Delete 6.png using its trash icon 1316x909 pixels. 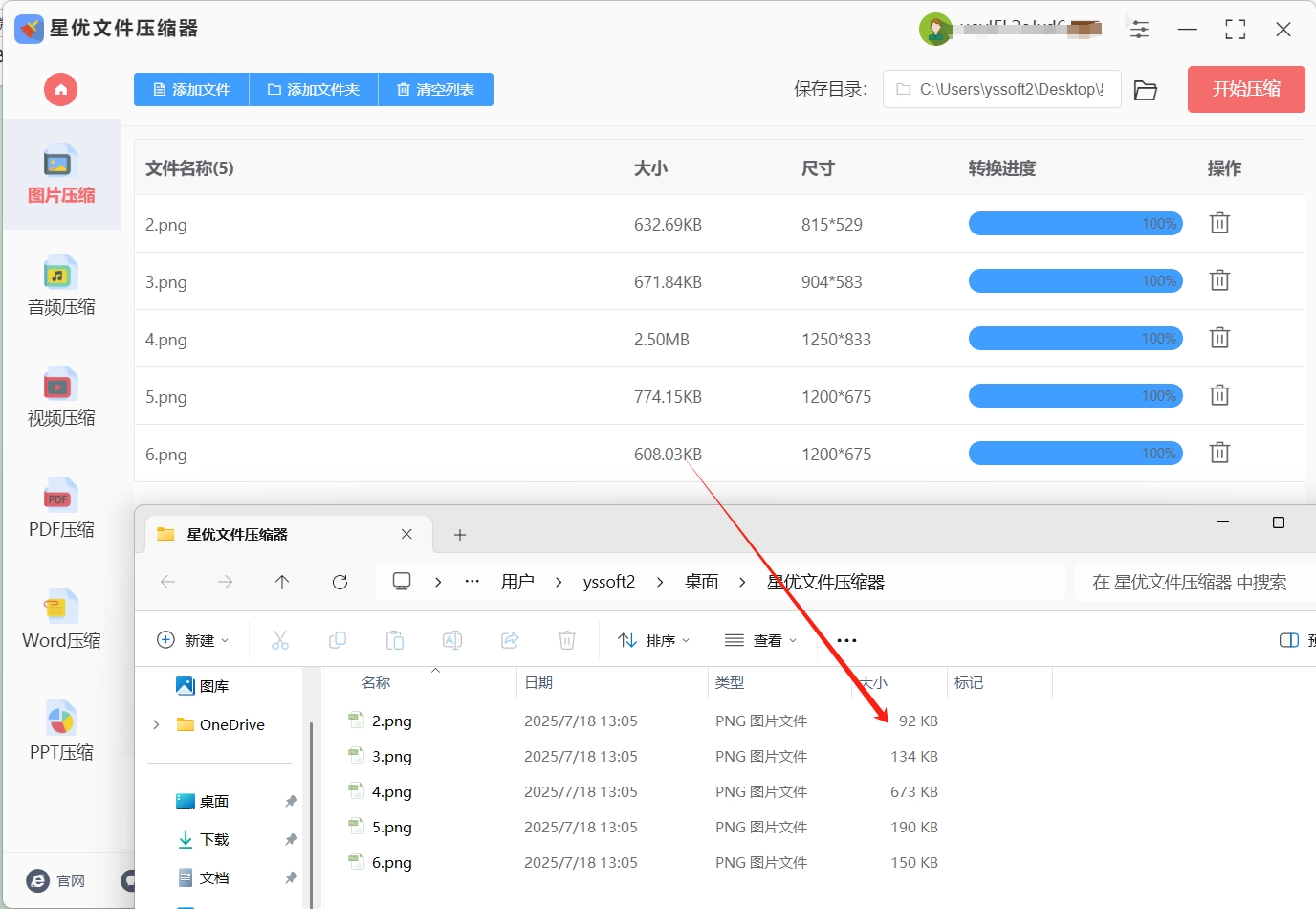[1219, 453]
